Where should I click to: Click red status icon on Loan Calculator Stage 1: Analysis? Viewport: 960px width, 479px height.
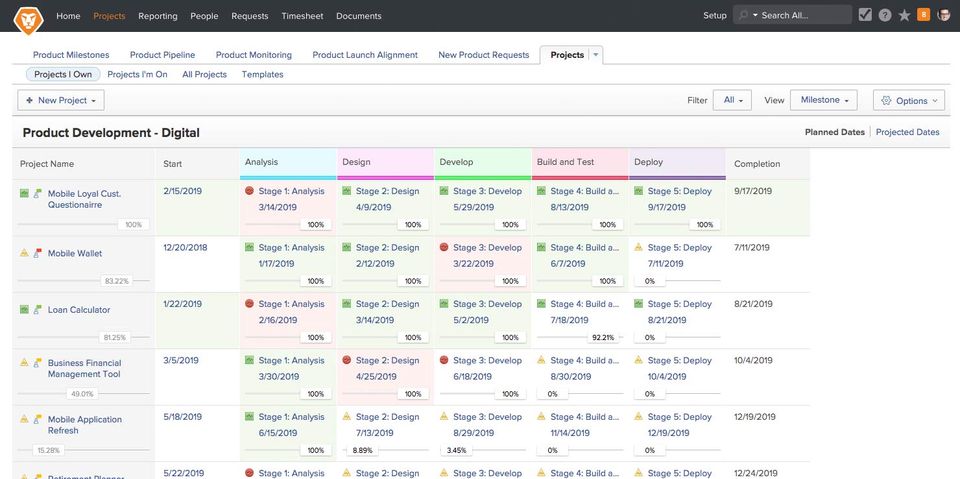pyautogui.click(x=249, y=303)
